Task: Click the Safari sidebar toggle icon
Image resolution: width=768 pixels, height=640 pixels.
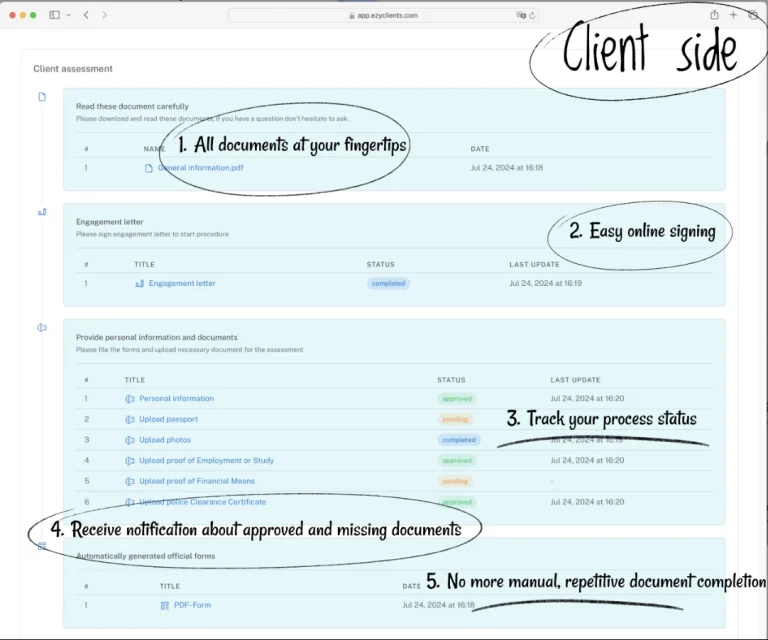Action: coord(54,15)
